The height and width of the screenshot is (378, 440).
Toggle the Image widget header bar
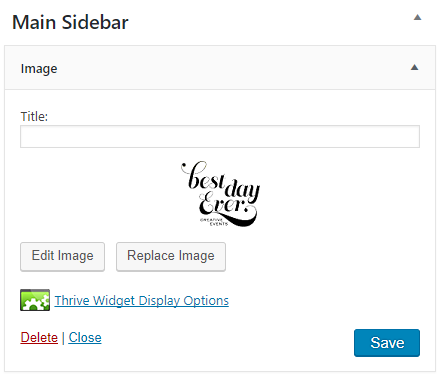(x=220, y=68)
